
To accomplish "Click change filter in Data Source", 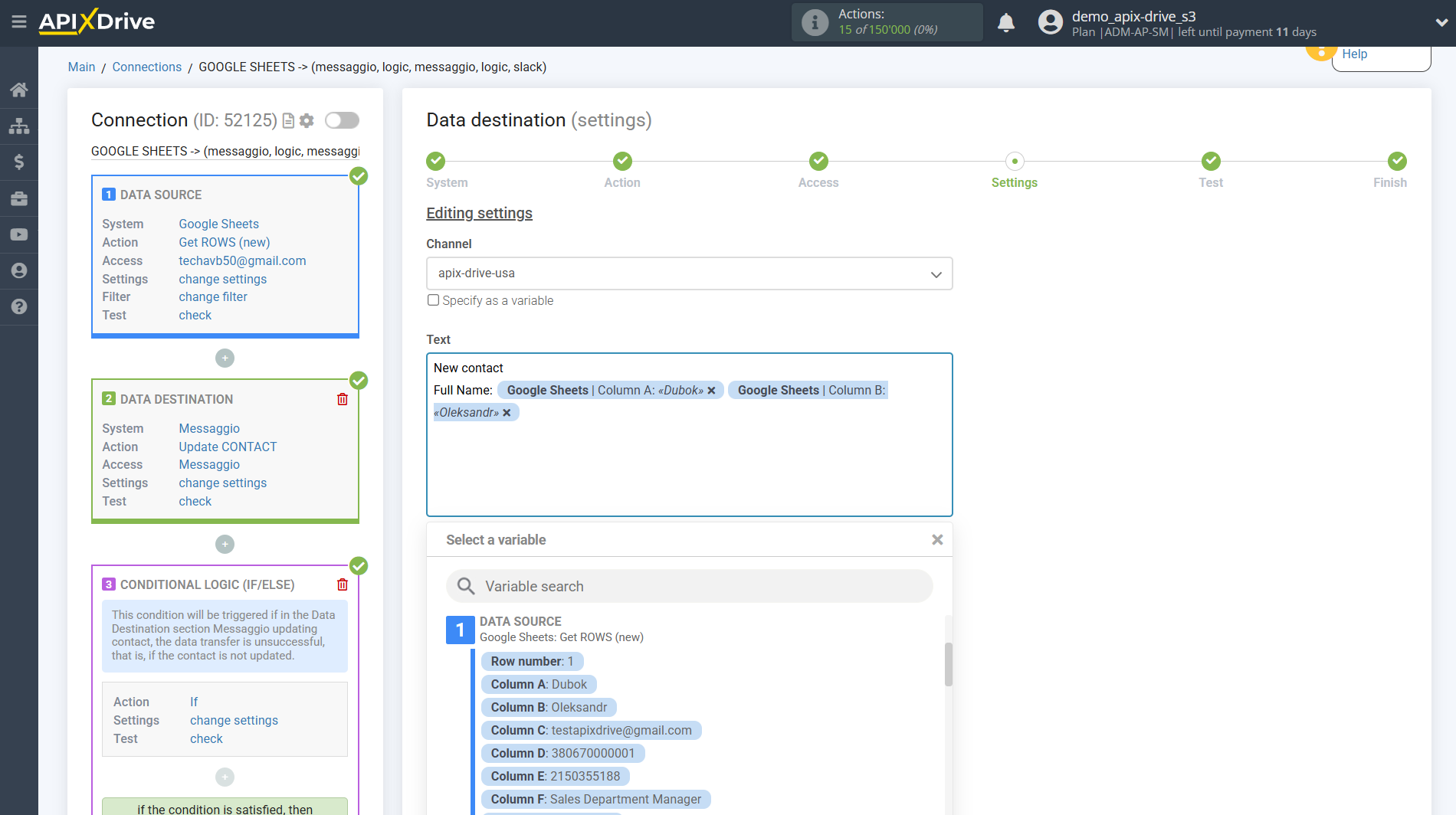I will 213,296.
